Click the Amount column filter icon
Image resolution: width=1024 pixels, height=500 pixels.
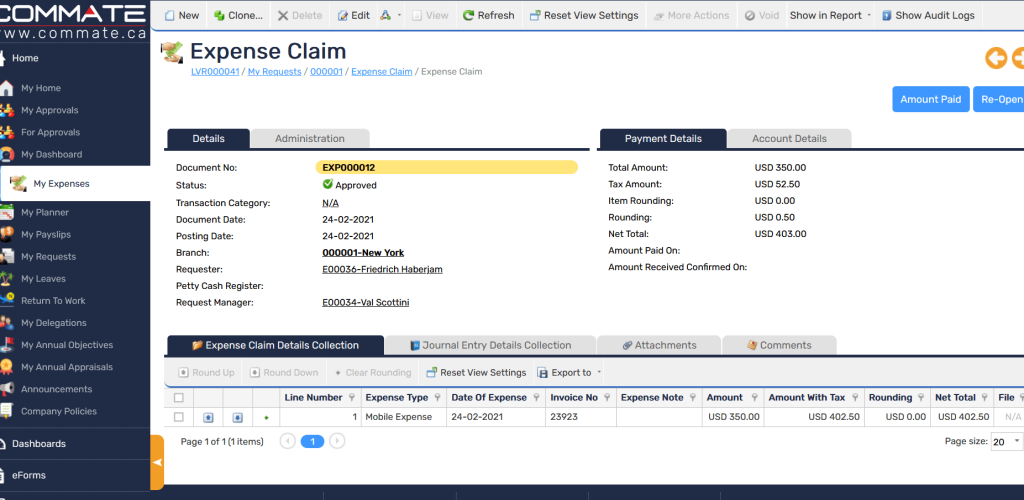753,398
